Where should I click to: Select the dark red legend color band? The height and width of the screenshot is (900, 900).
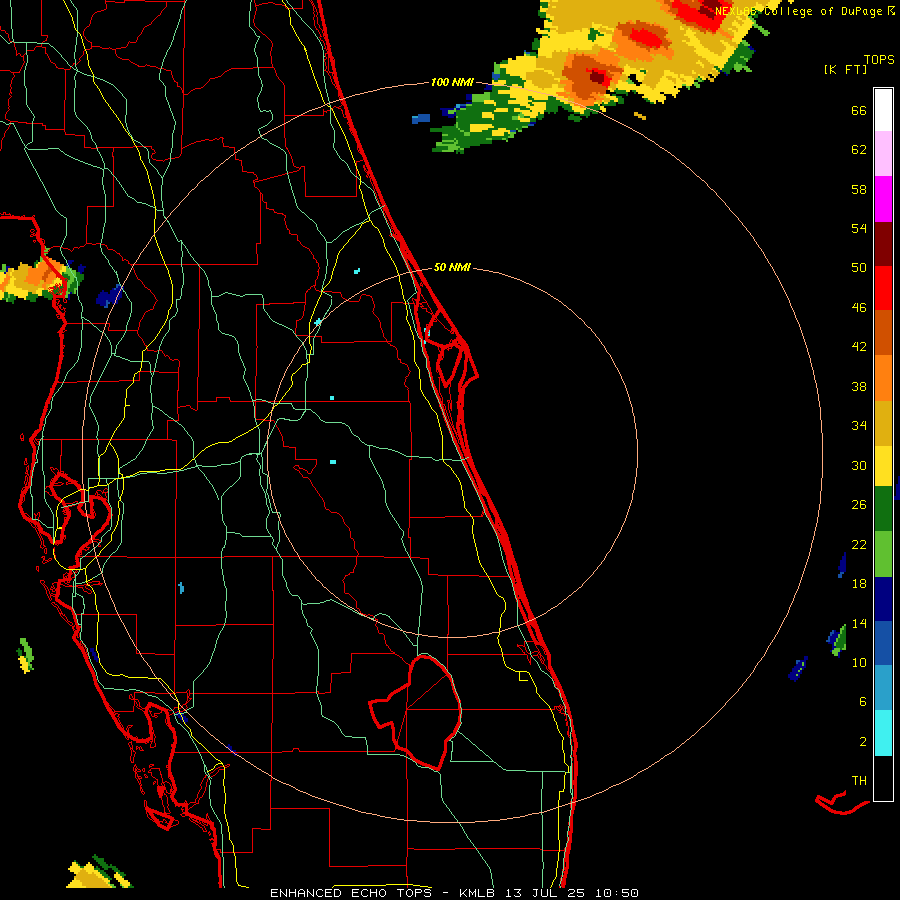(883, 244)
